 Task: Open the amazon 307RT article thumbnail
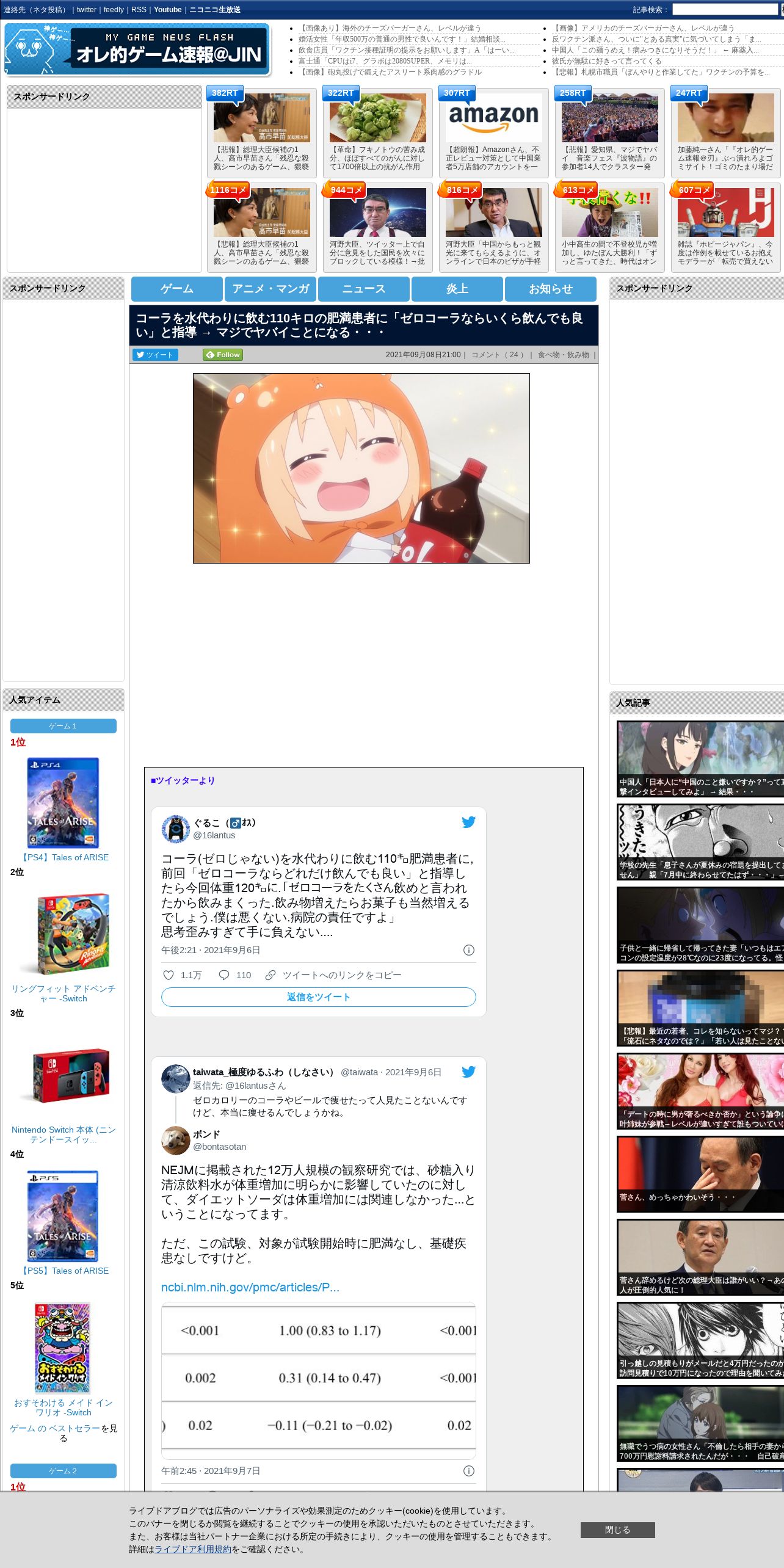pos(493,118)
